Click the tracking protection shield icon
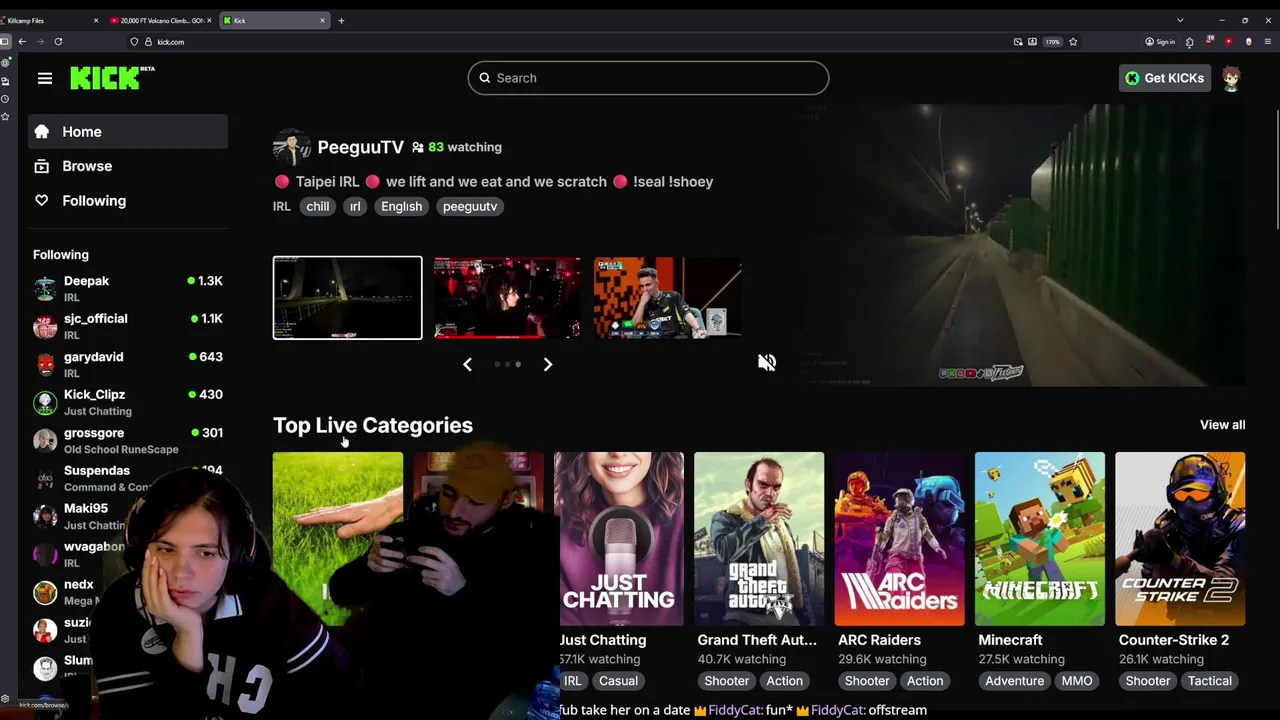This screenshot has width=1280, height=720. pos(134,42)
